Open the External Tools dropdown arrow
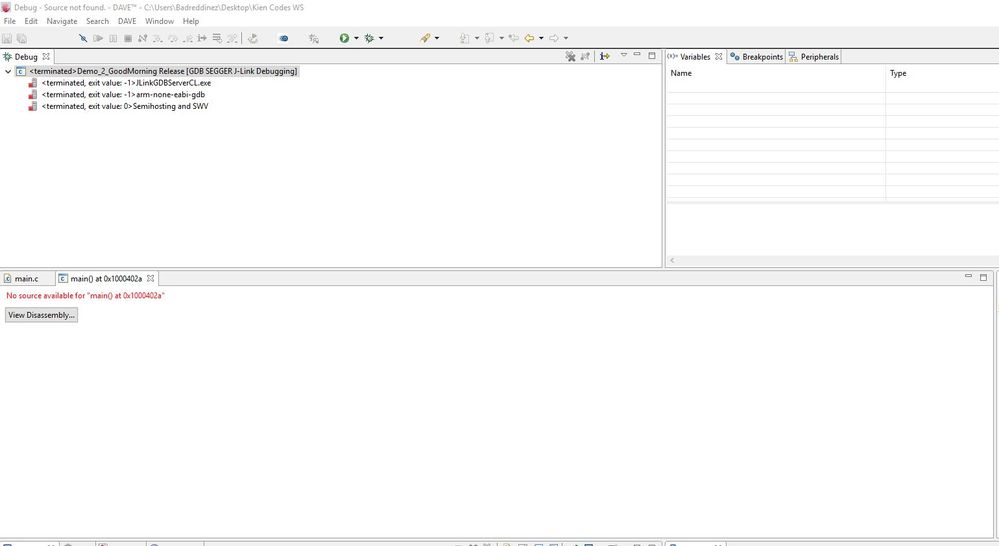Screen dimensions: 999x546 pyautogui.click(x=436, y=38)
